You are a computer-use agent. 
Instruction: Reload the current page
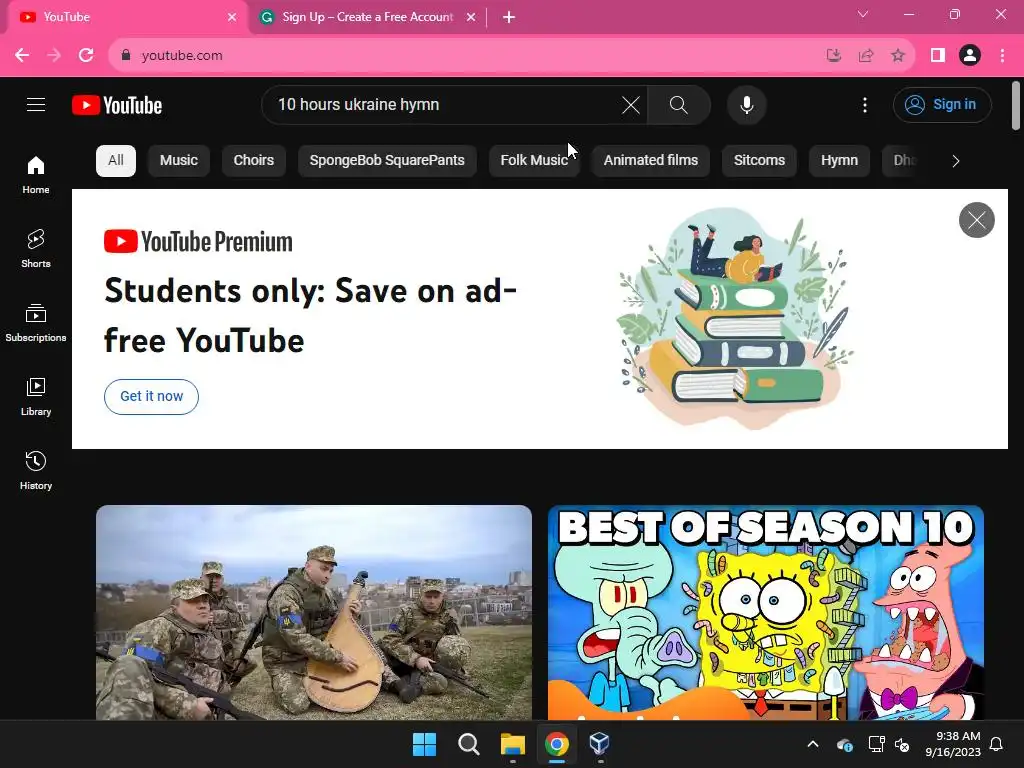click(86, 56)
